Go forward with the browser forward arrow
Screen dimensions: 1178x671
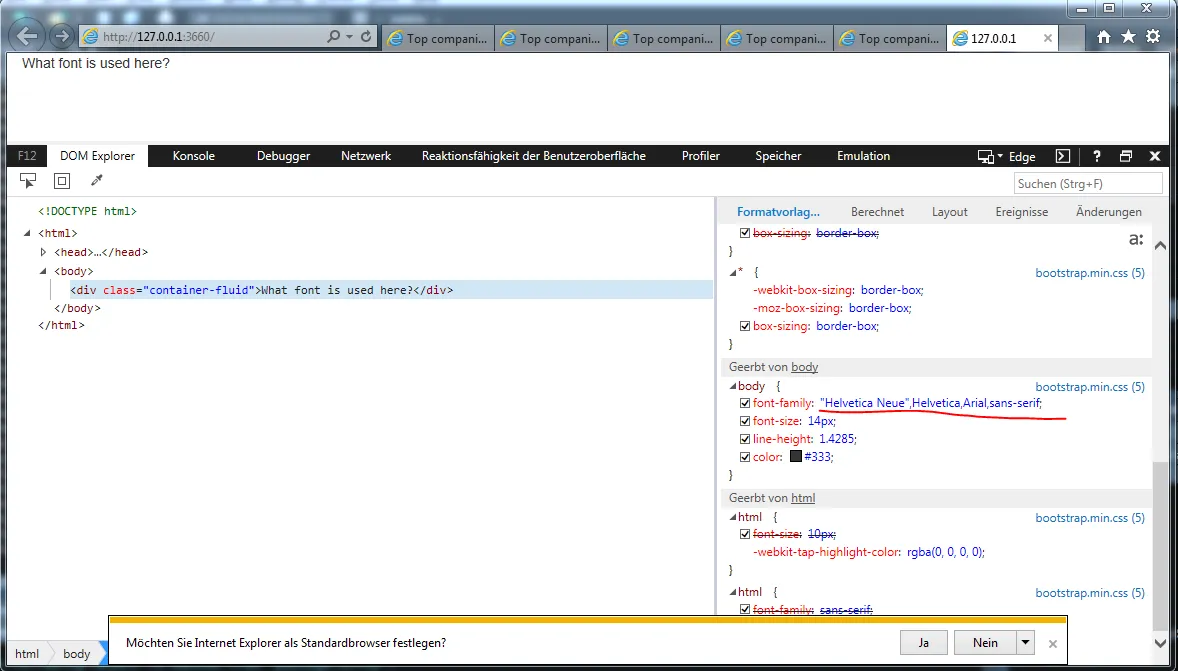[62, 35]
